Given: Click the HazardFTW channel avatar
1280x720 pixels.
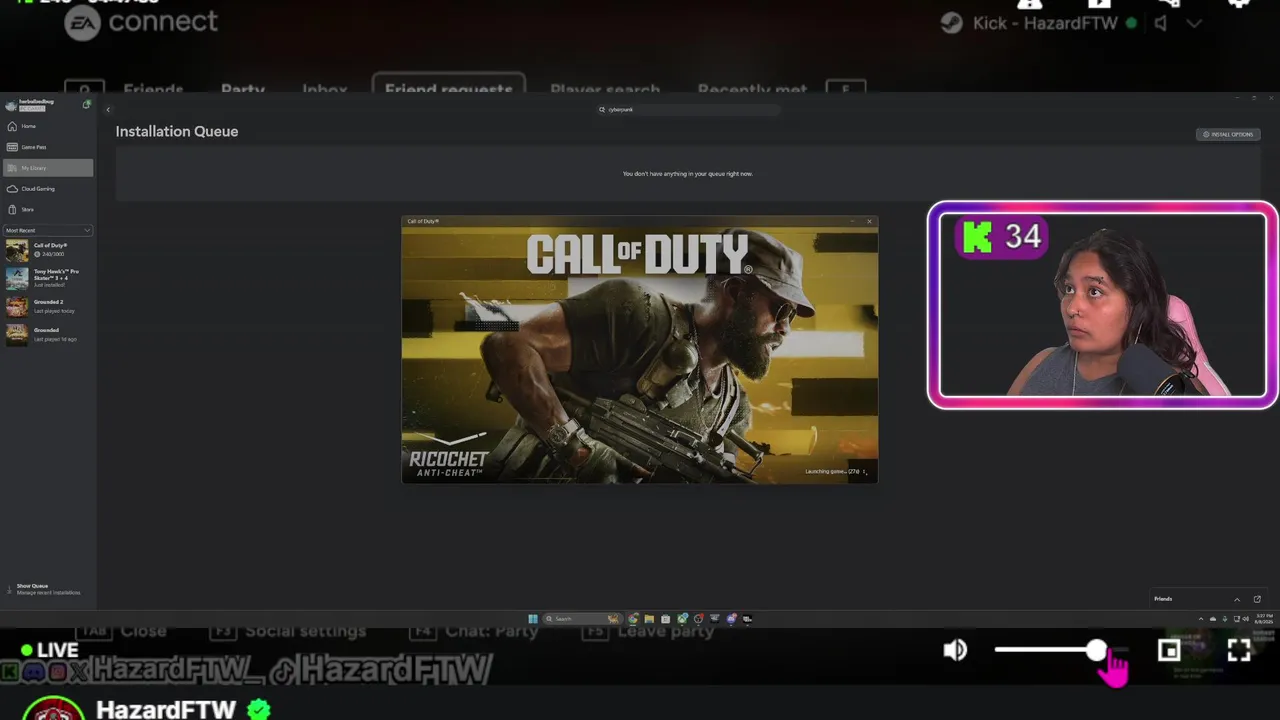Looking at the screenshot, I should [53, 708].
